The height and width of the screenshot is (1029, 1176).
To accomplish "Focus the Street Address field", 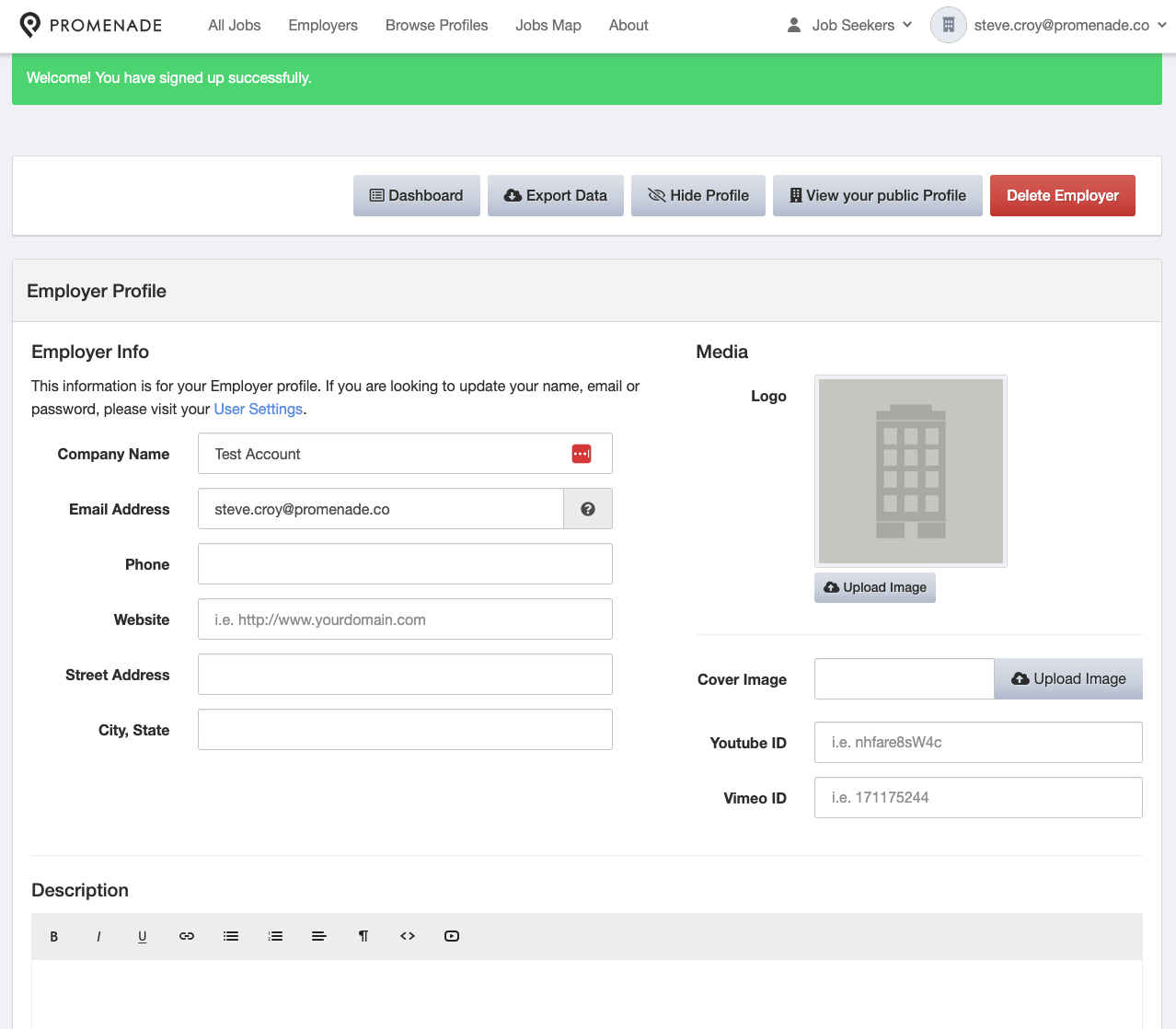I will click(x=405, y=675).
